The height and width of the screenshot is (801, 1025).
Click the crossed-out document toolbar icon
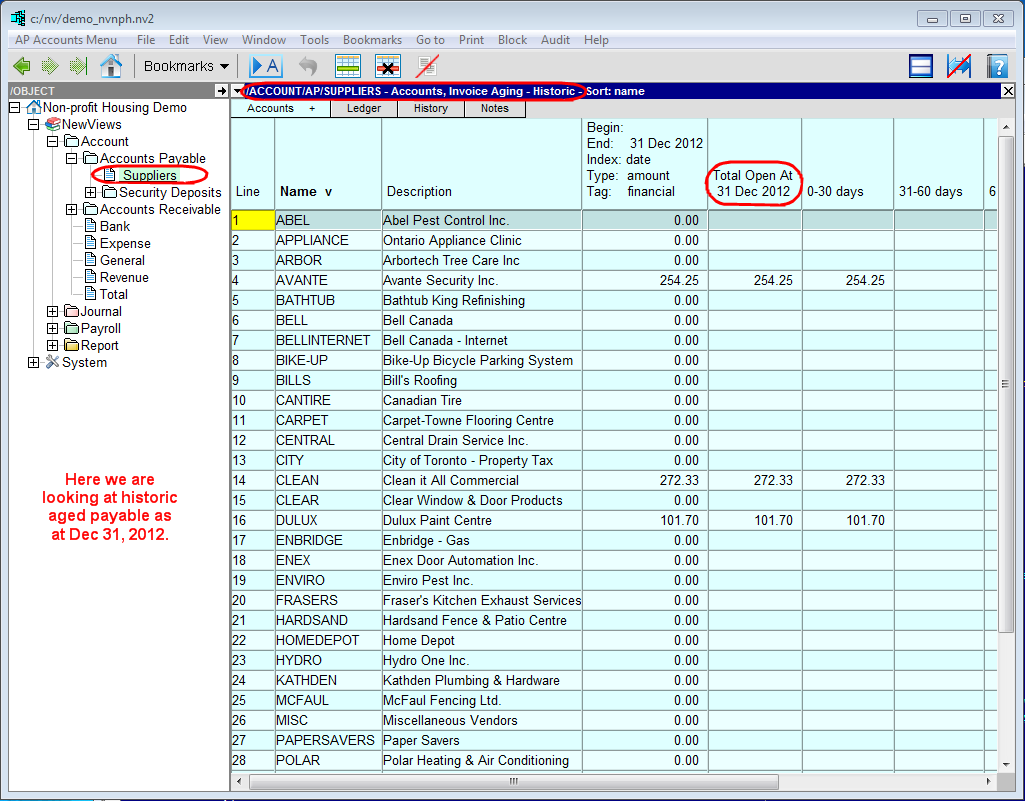point(428,66)
